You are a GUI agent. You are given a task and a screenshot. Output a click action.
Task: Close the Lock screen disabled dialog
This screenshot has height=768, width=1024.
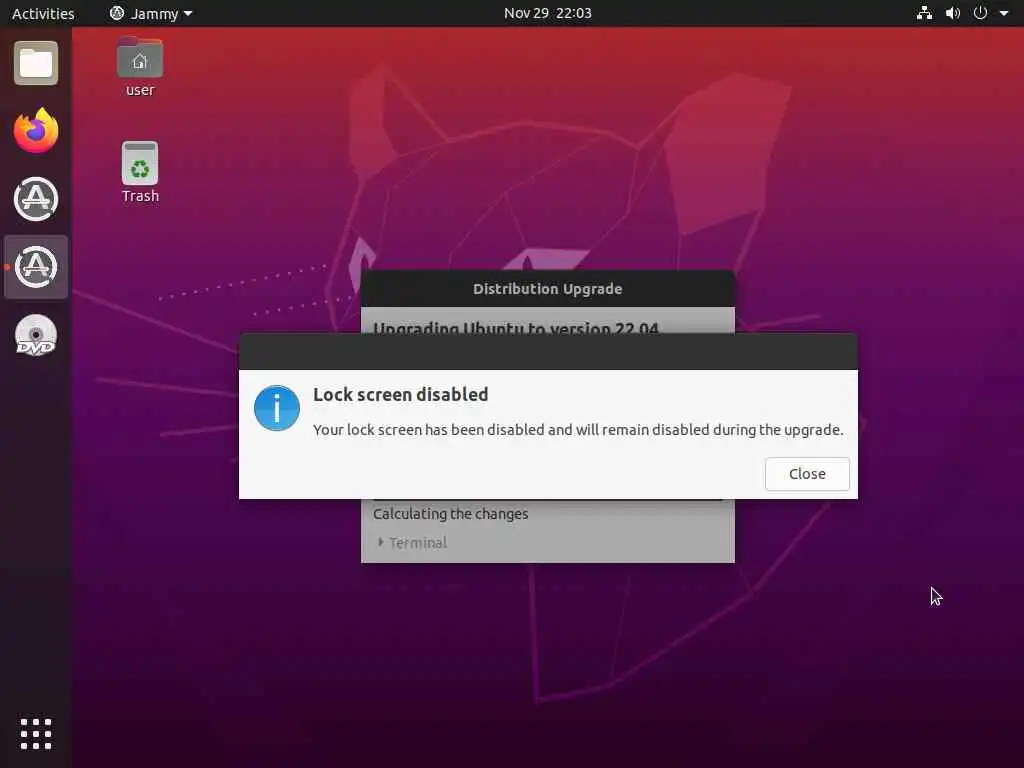point(807,474)
